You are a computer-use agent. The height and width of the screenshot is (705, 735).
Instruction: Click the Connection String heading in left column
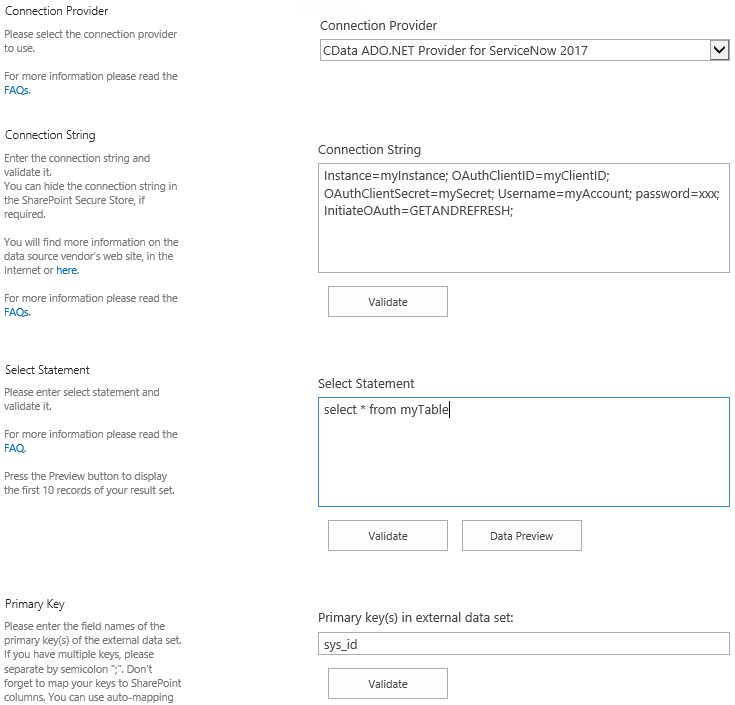pos(50,135)
